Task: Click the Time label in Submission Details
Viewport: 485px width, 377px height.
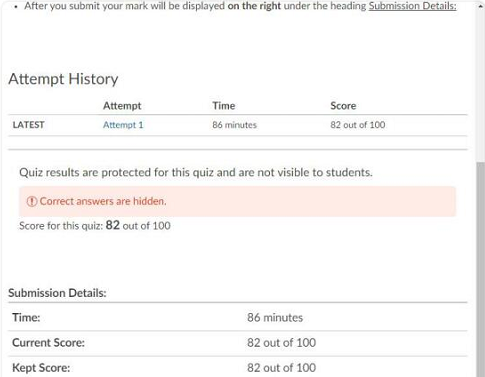Action: 26,317
